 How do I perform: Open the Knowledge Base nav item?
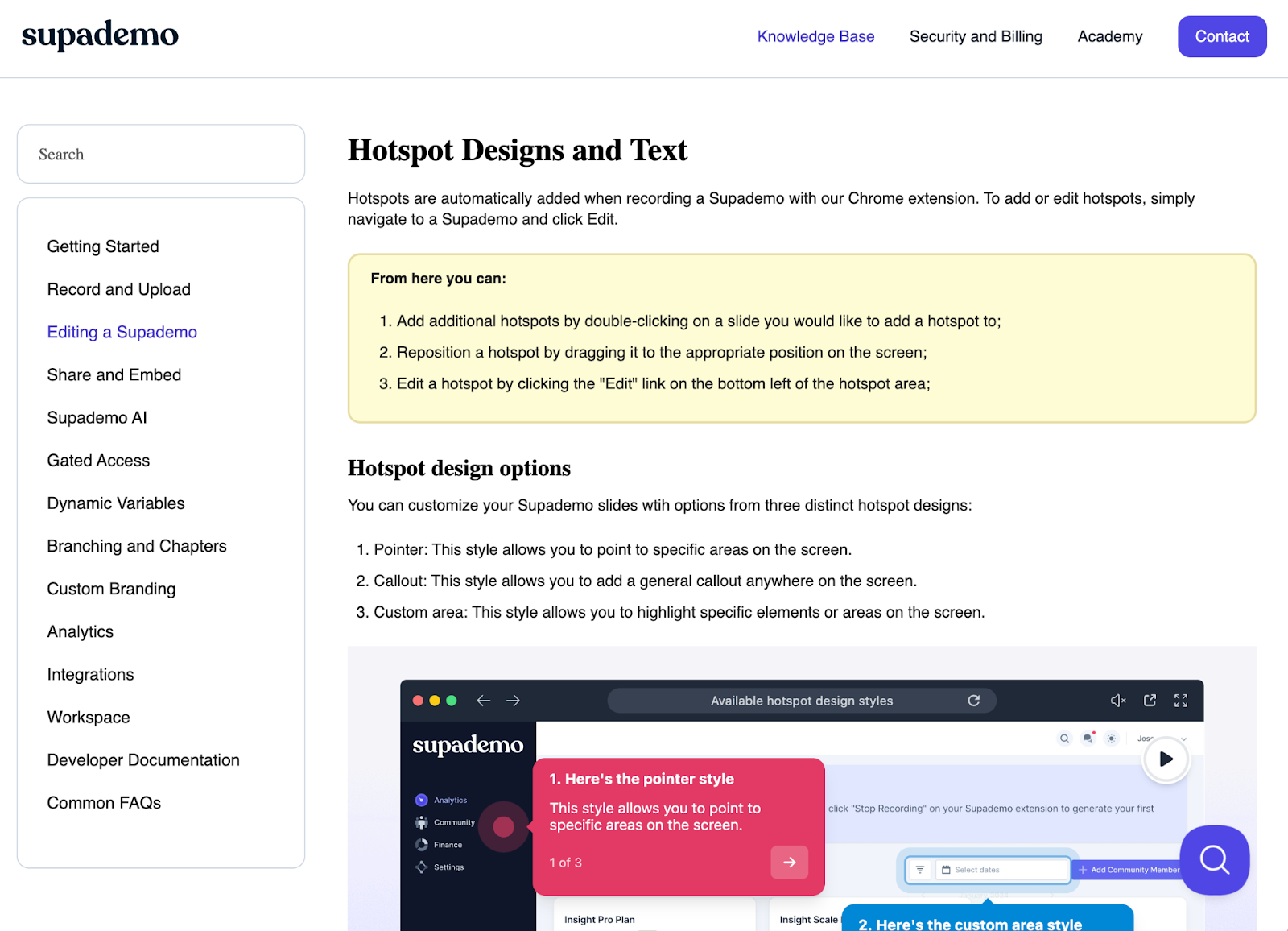pos(815,36)
